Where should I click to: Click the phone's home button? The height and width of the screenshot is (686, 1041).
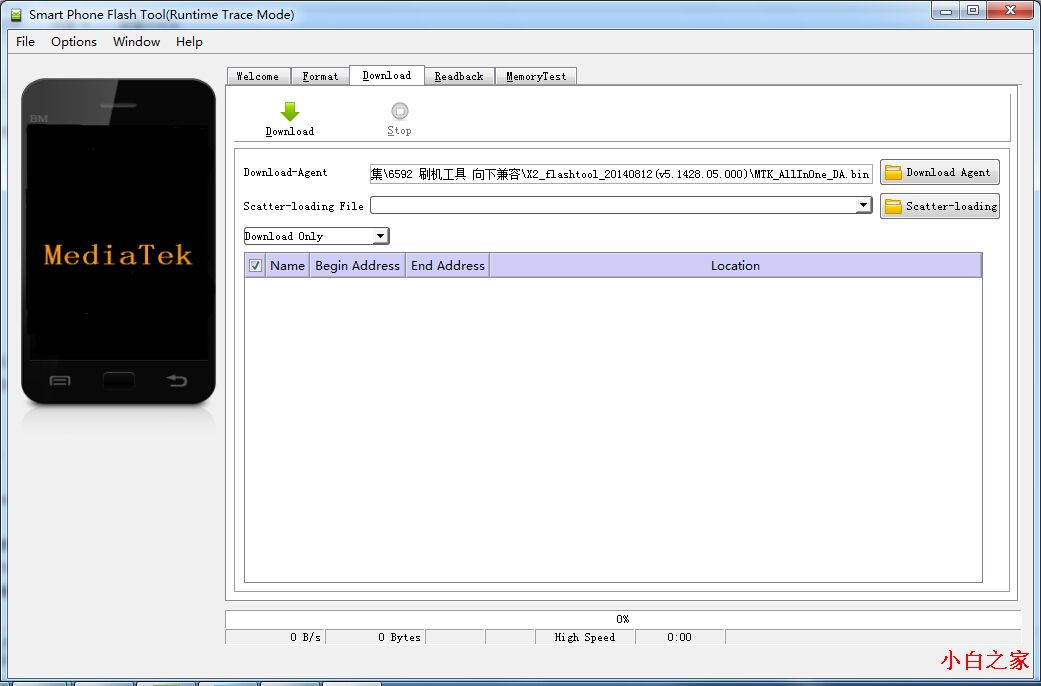[118, 380]
